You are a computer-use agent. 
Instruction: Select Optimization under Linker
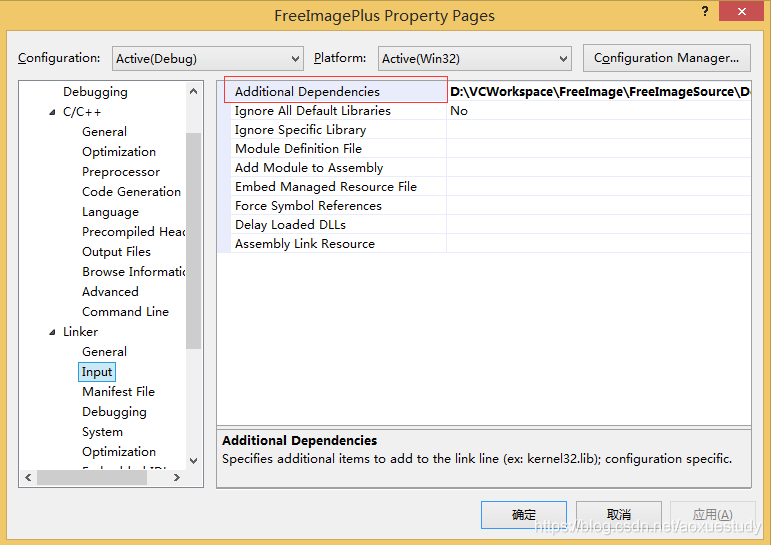tap(119, 452)
